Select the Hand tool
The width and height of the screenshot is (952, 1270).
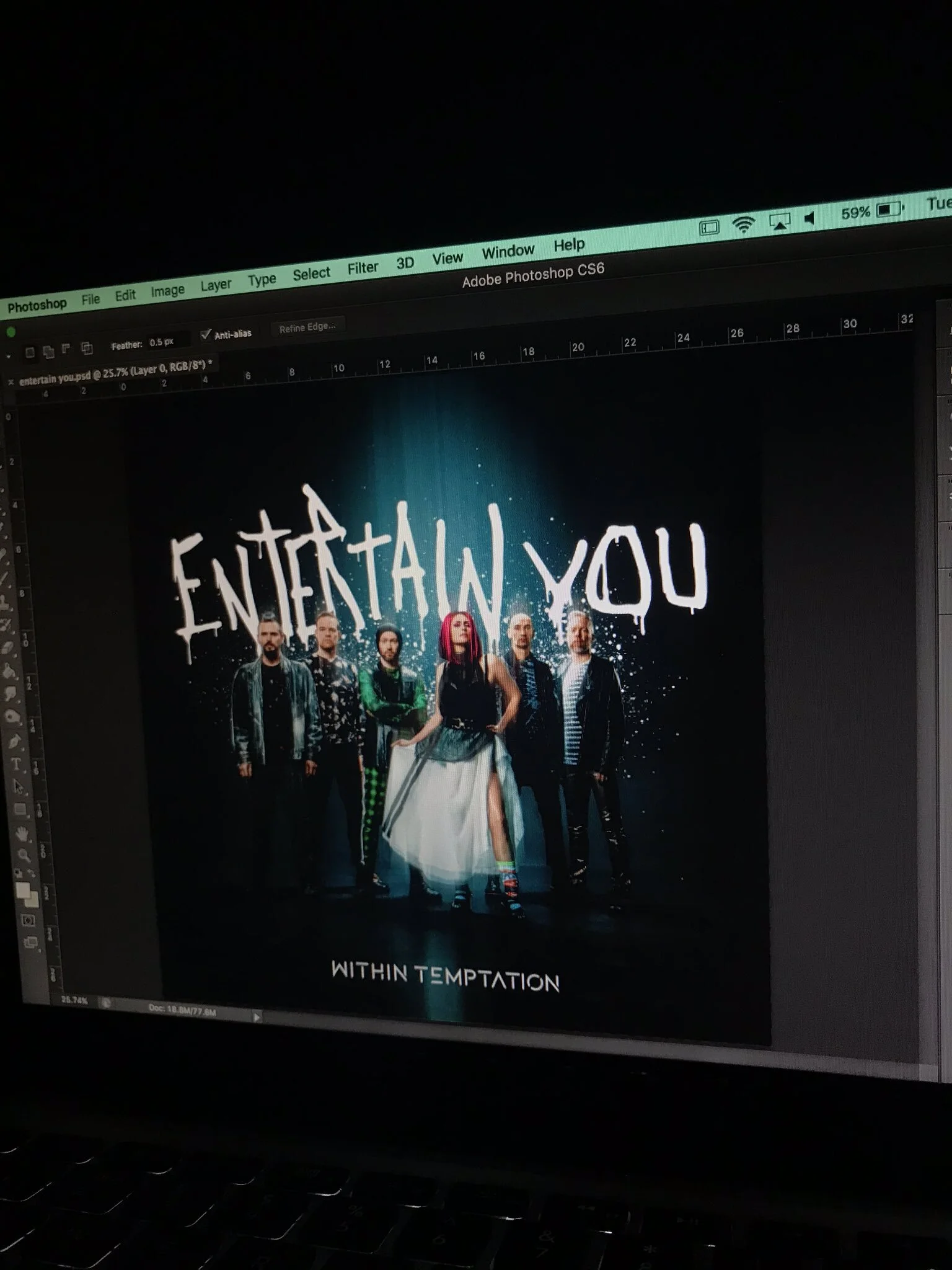tap(22, 833)
